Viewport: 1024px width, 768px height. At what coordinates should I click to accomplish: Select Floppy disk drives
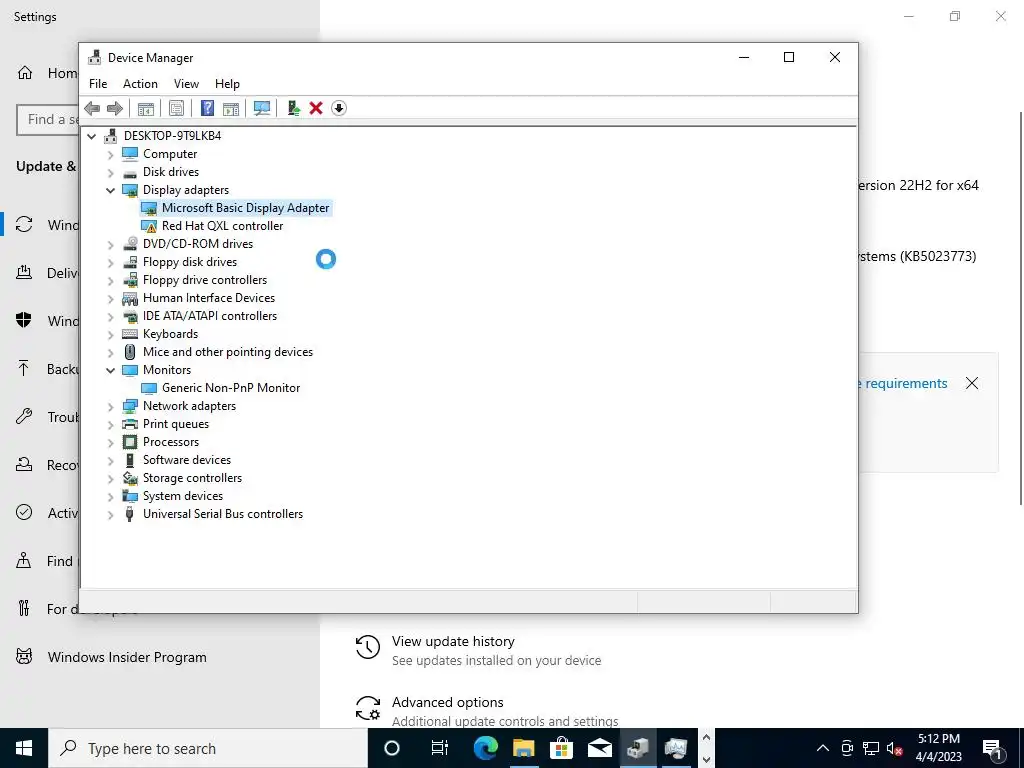click(190, 262)
